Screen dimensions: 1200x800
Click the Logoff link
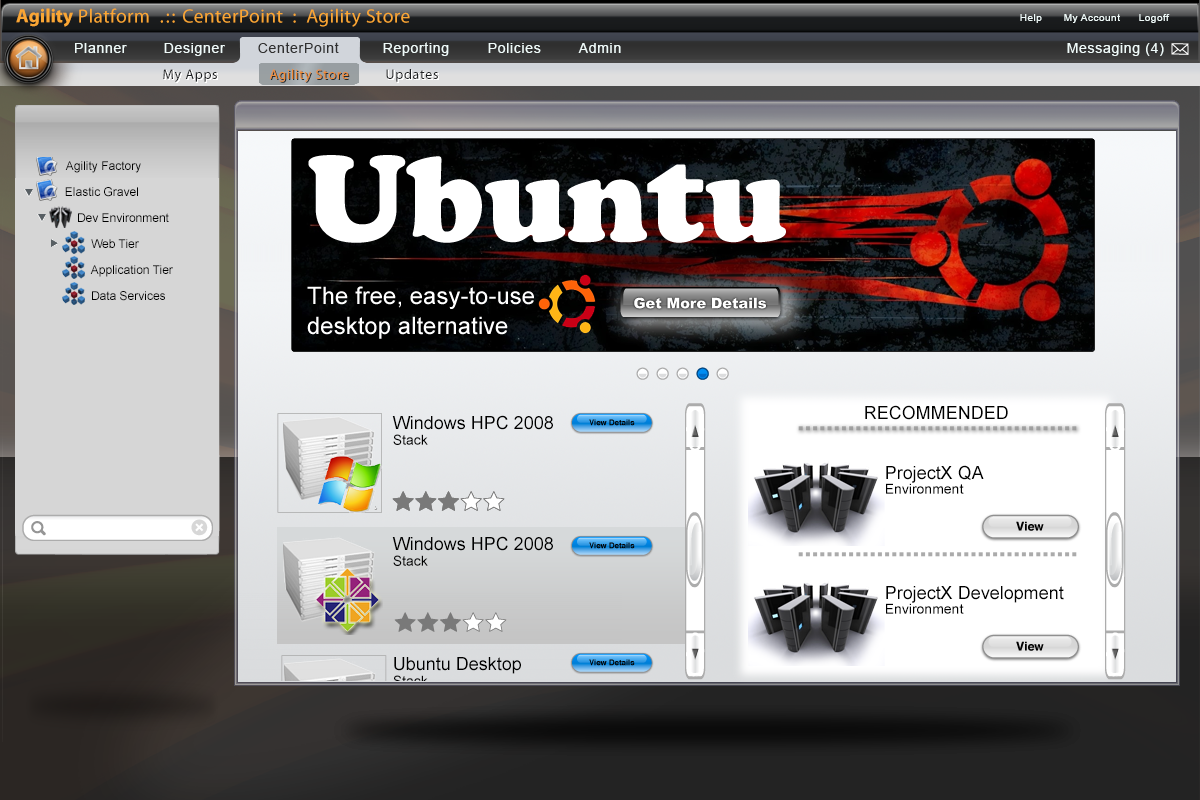point(1153,18)
